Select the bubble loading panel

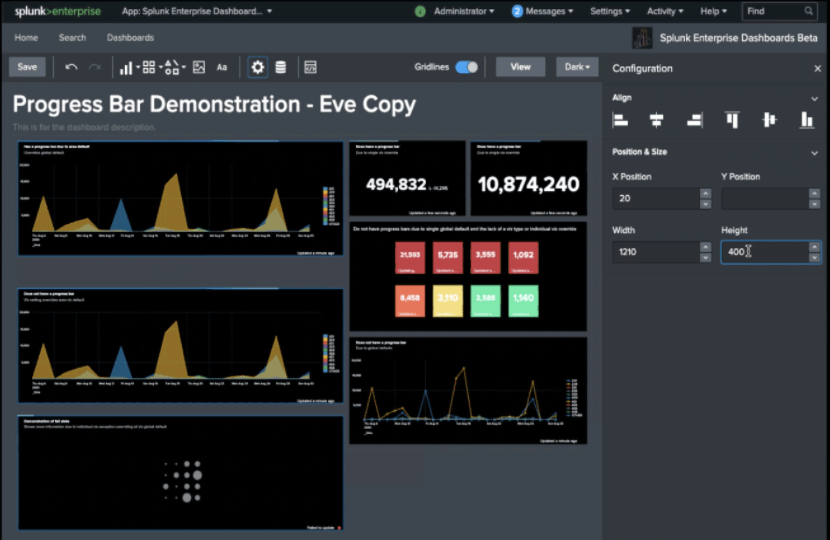(x=181, y=473)
